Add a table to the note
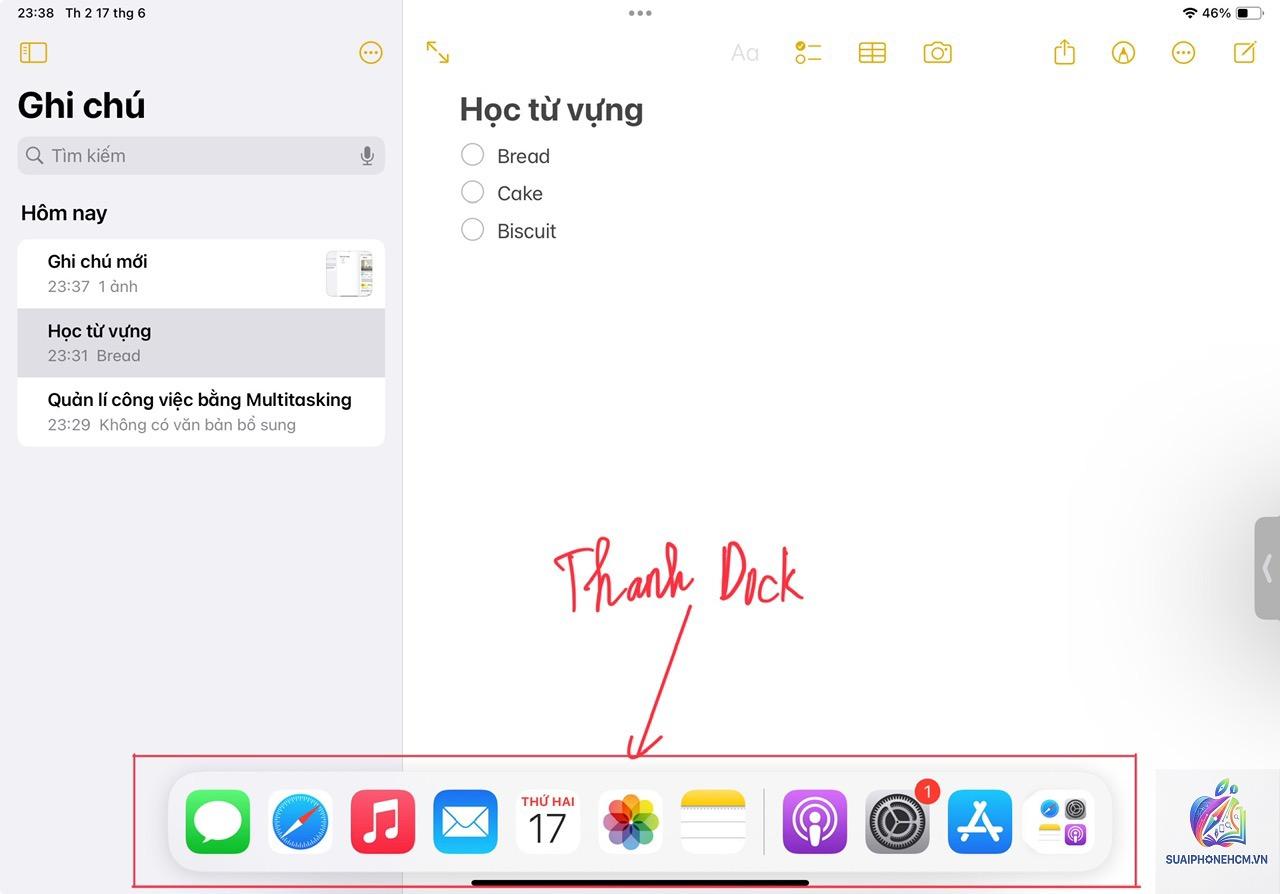1280x894 pixels. (x=872, y=53)
